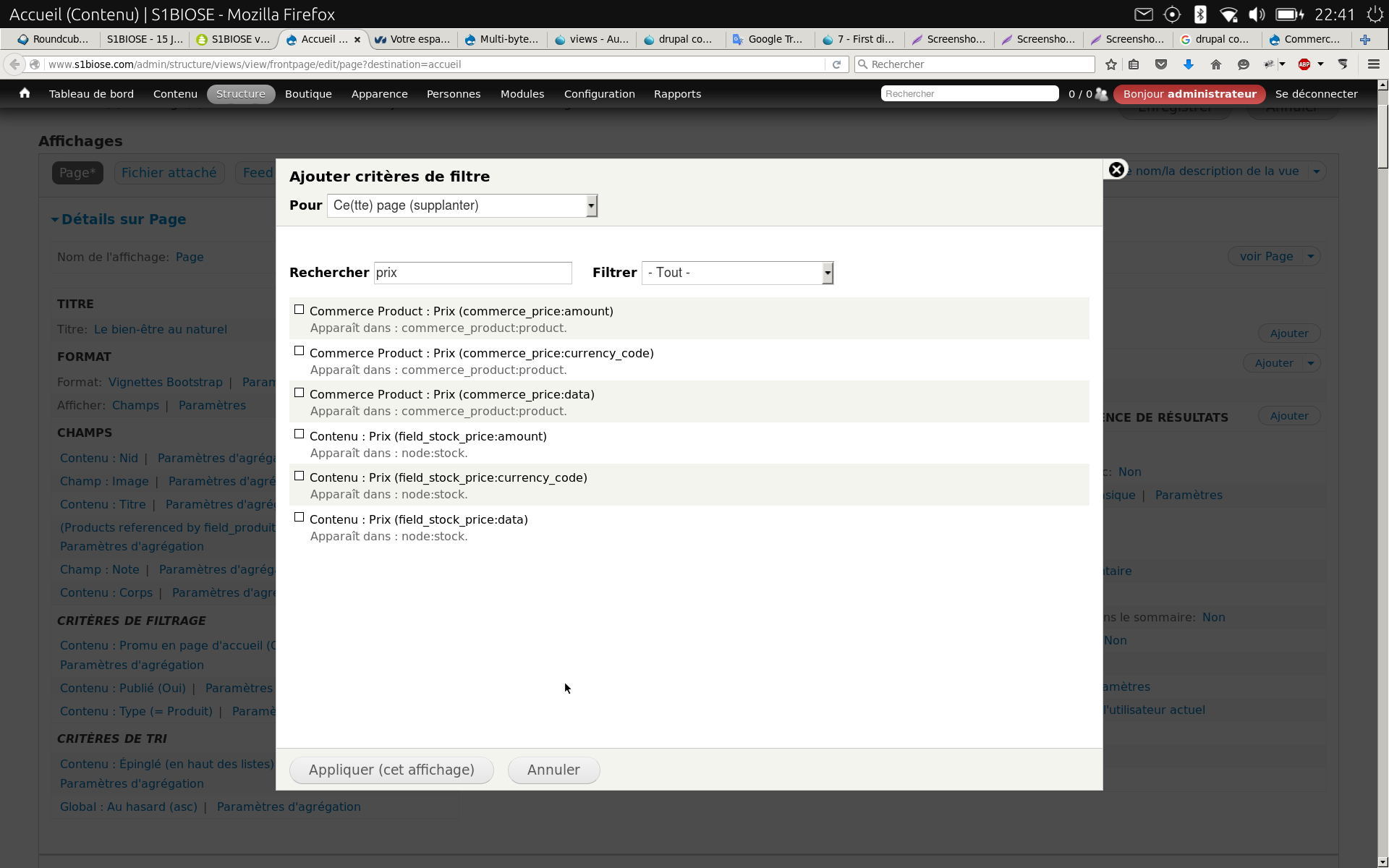Click the Firefox menu hamburger icon
The height and width of the screenshot is (868, 1389).
pyautogui.click(x=1374, y=63)
